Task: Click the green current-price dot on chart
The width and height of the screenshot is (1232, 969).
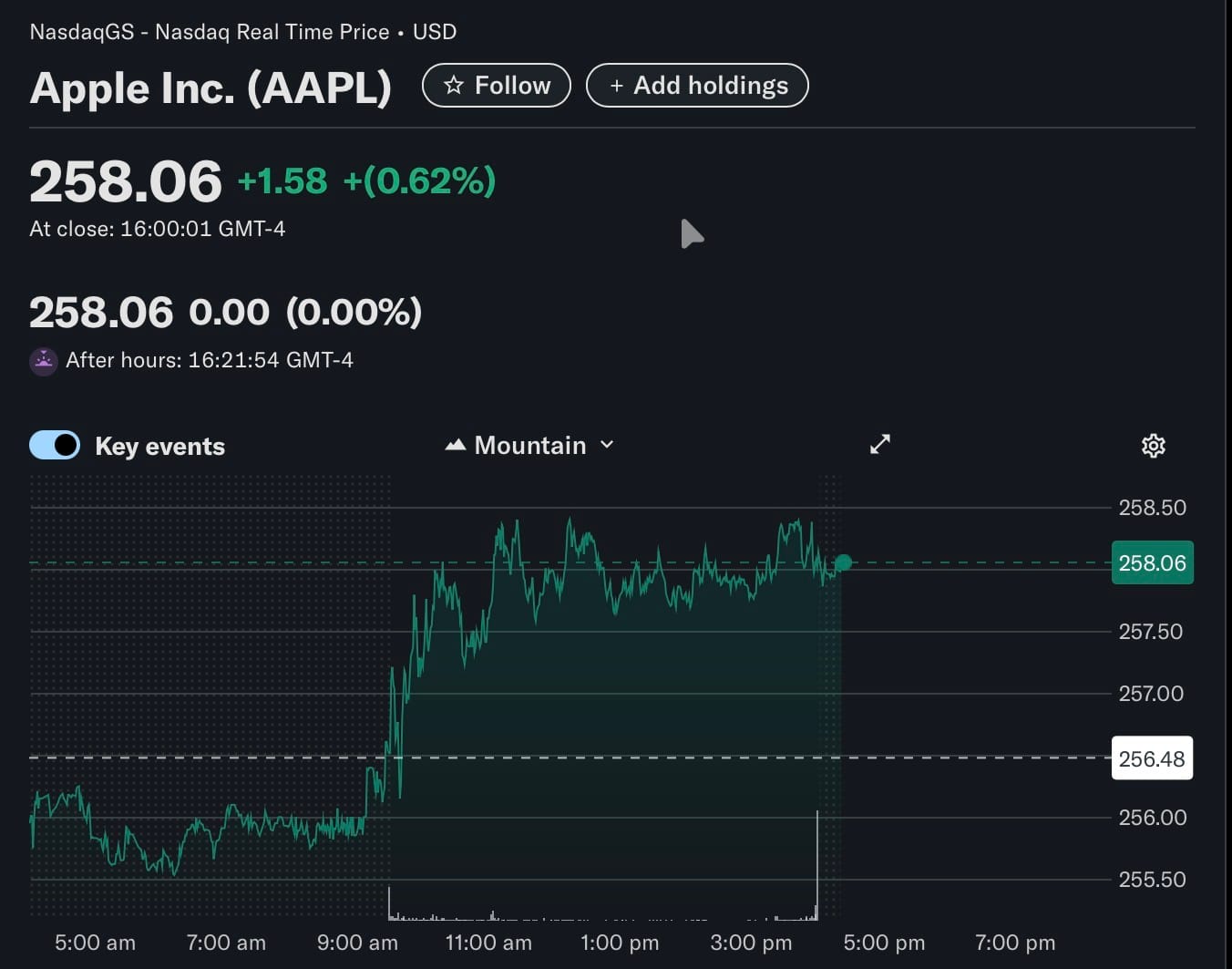Action: tap(843, 562)
